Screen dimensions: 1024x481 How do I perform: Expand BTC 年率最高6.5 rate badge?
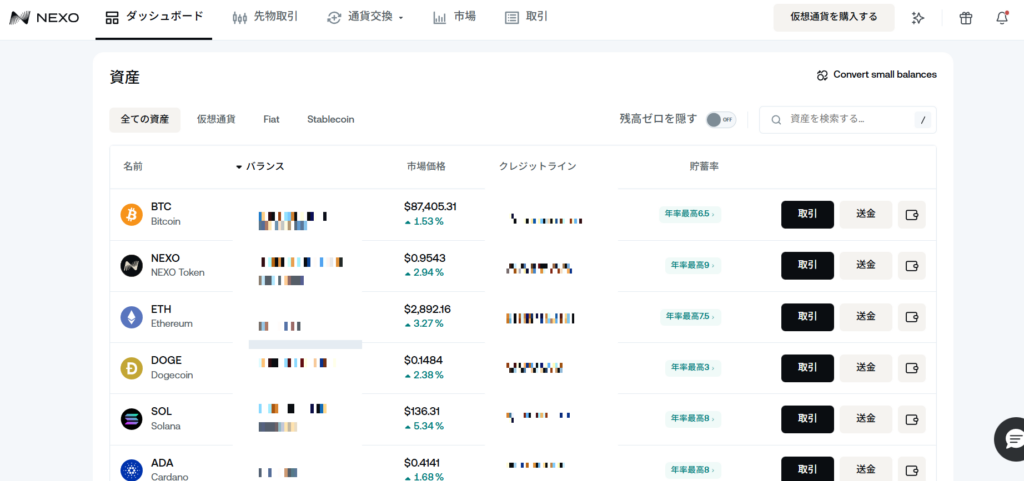click(689, 214)
